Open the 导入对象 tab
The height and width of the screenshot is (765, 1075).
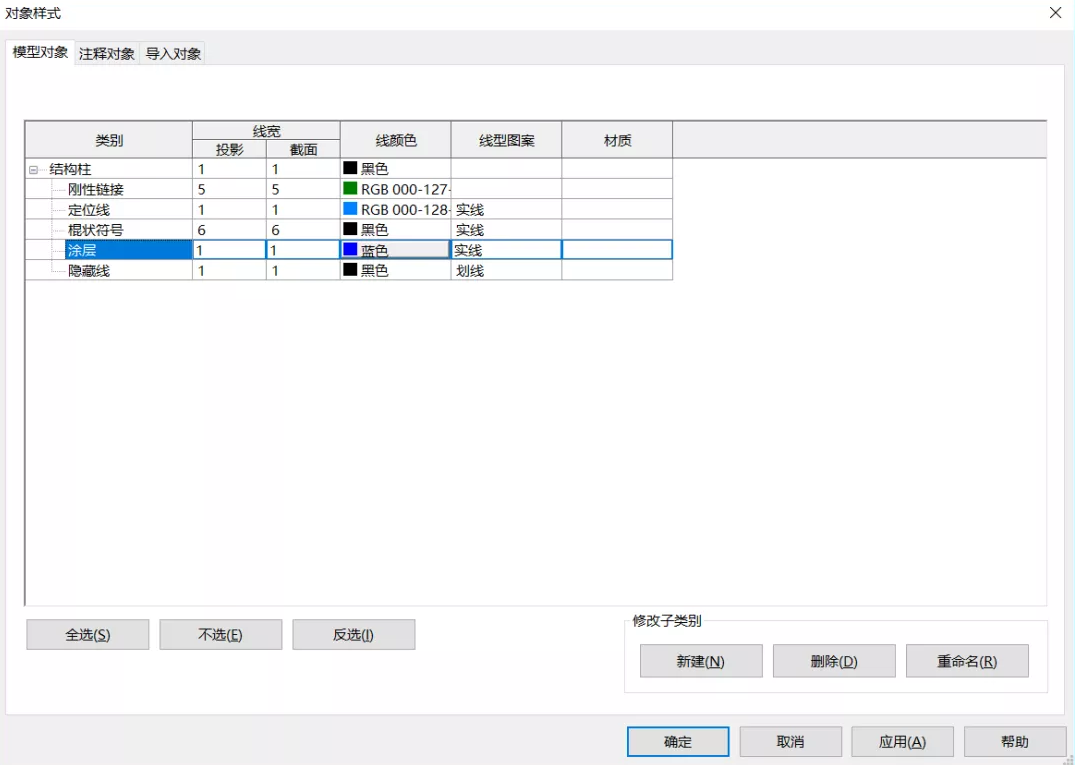173,54
